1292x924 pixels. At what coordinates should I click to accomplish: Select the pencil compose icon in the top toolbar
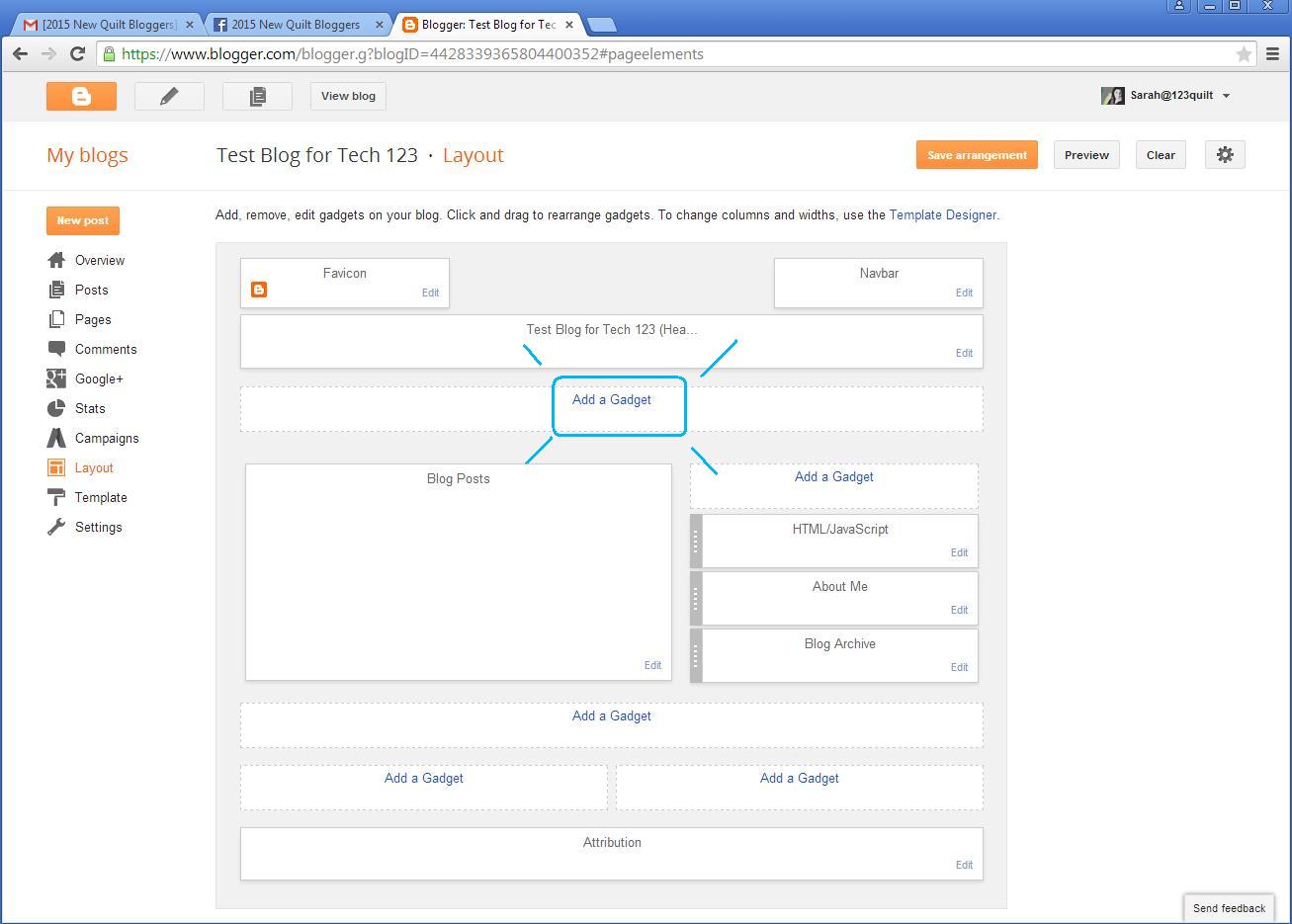(168, 96)
